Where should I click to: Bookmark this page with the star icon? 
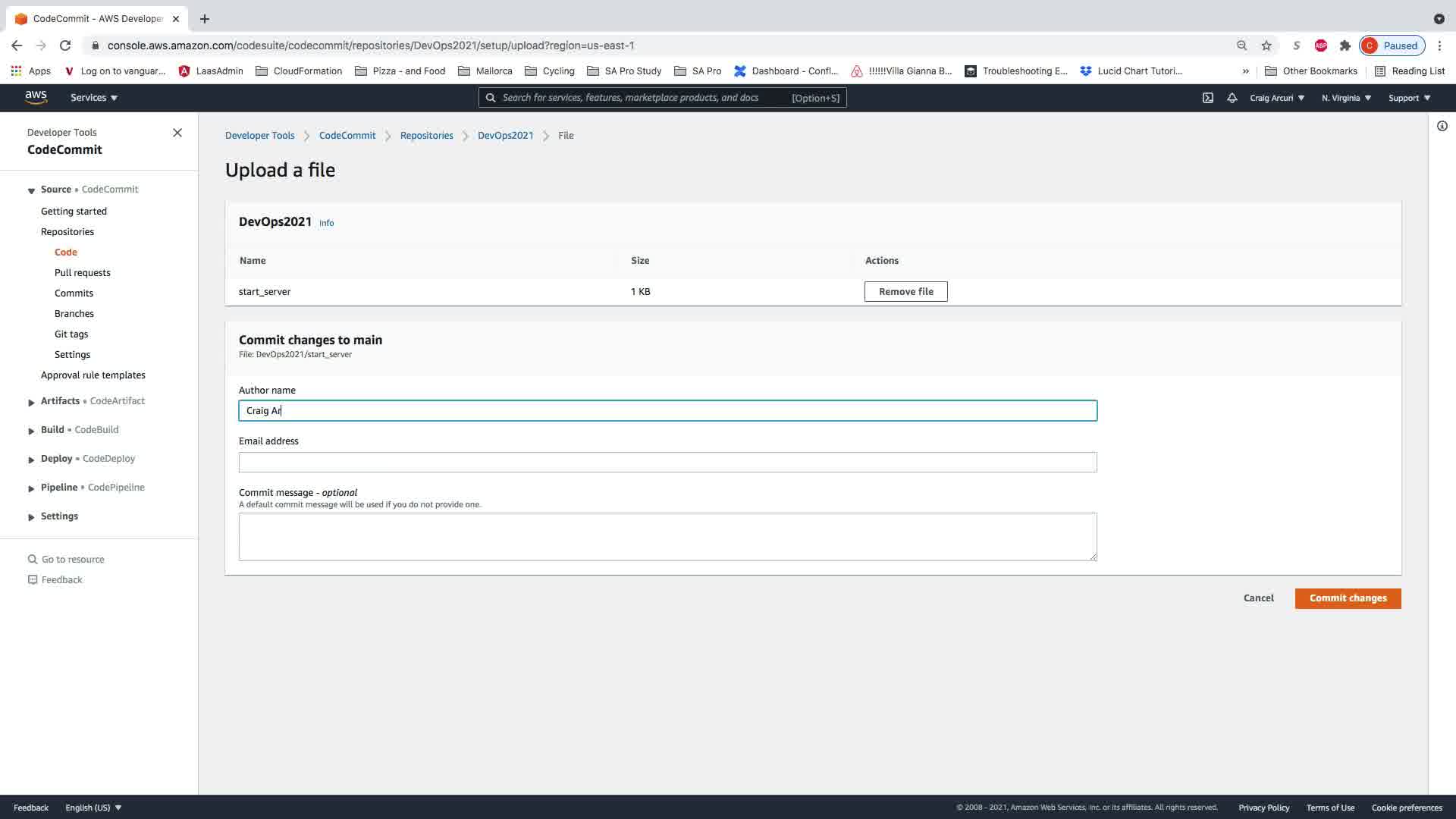pyautogui.click(x=1266, y=45)
